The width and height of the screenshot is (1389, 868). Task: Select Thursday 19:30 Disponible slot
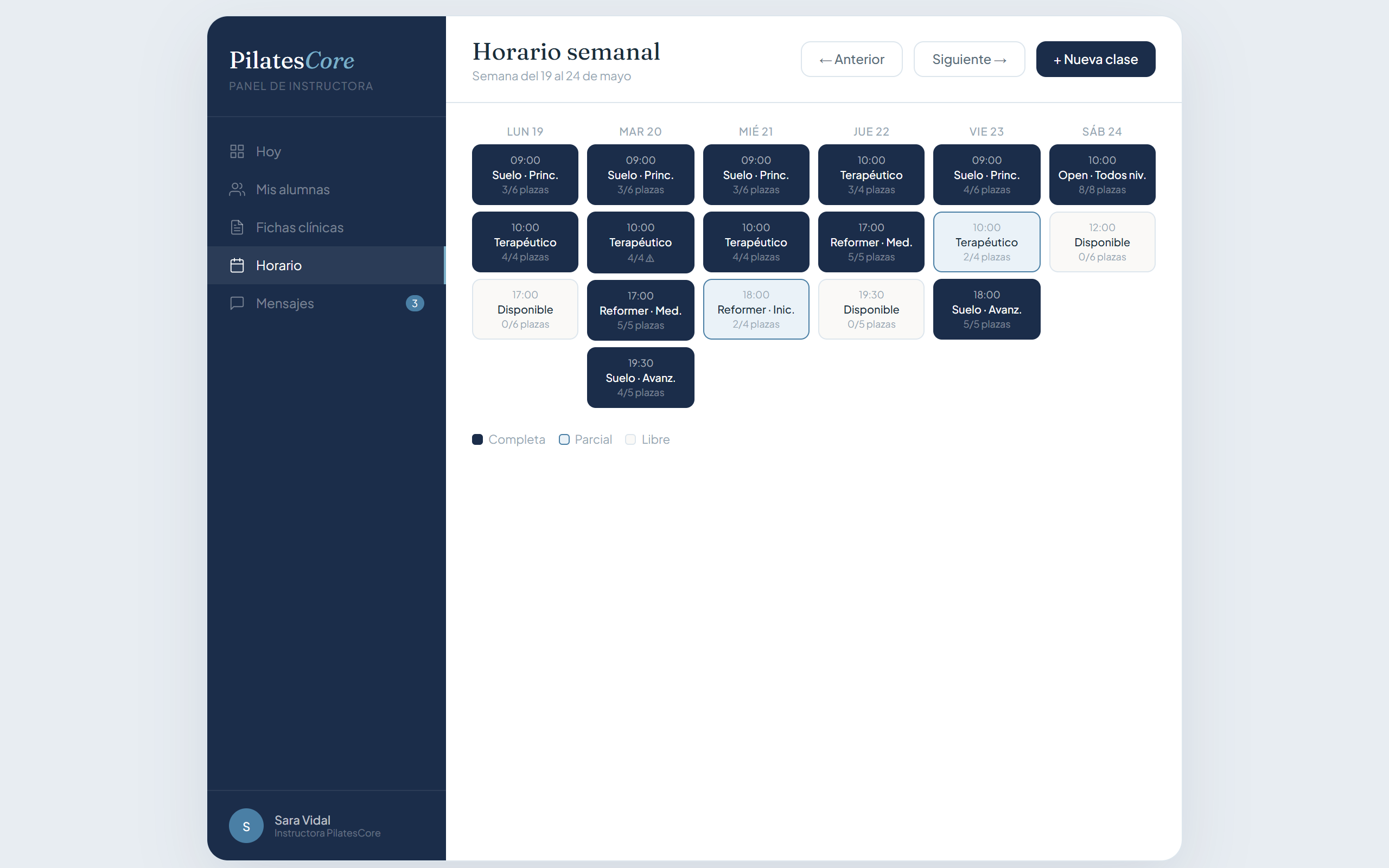[x=871, y=309]
